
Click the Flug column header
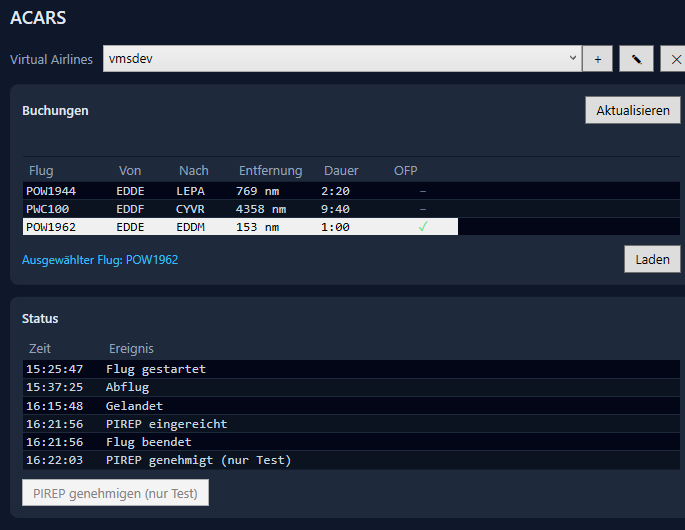pyautogui.click(x=41, y=170)
